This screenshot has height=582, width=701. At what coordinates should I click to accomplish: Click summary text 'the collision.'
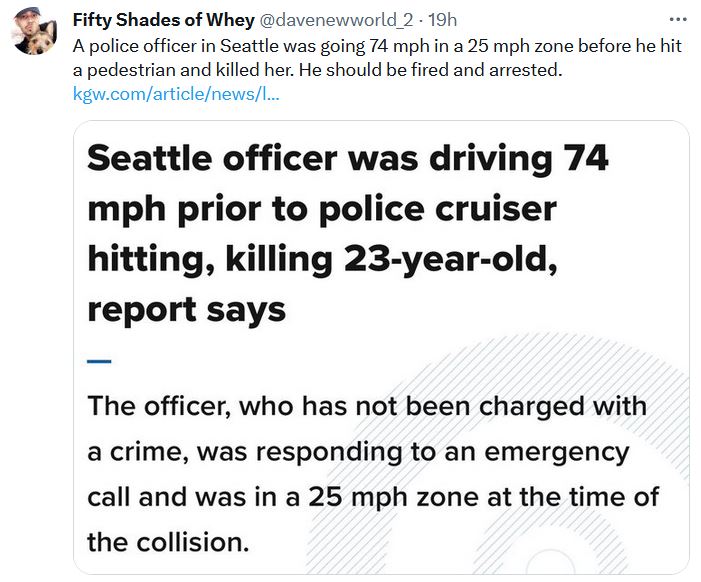click(x=168, y=542)
